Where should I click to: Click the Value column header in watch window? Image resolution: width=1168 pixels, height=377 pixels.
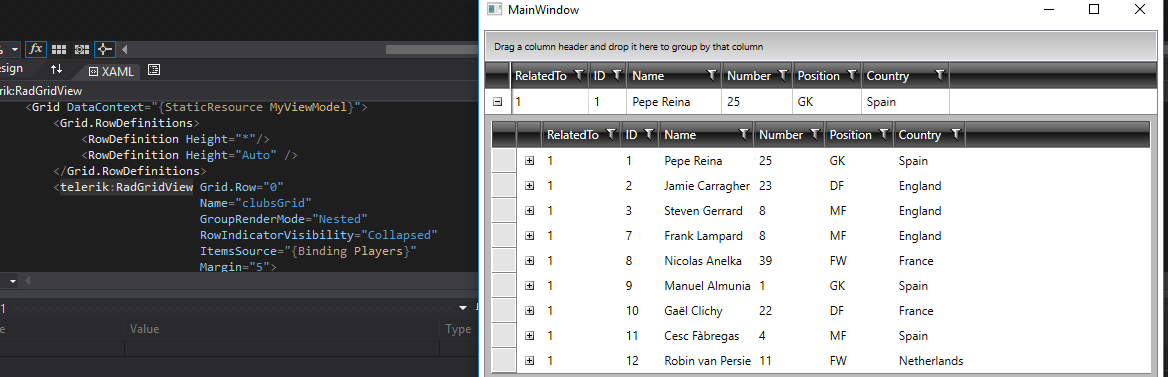(x=282, y=329)
